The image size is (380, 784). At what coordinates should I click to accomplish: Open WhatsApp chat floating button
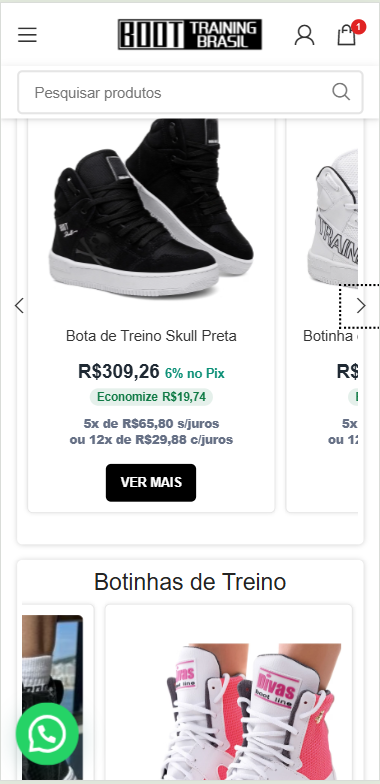[x=47, y=734]
